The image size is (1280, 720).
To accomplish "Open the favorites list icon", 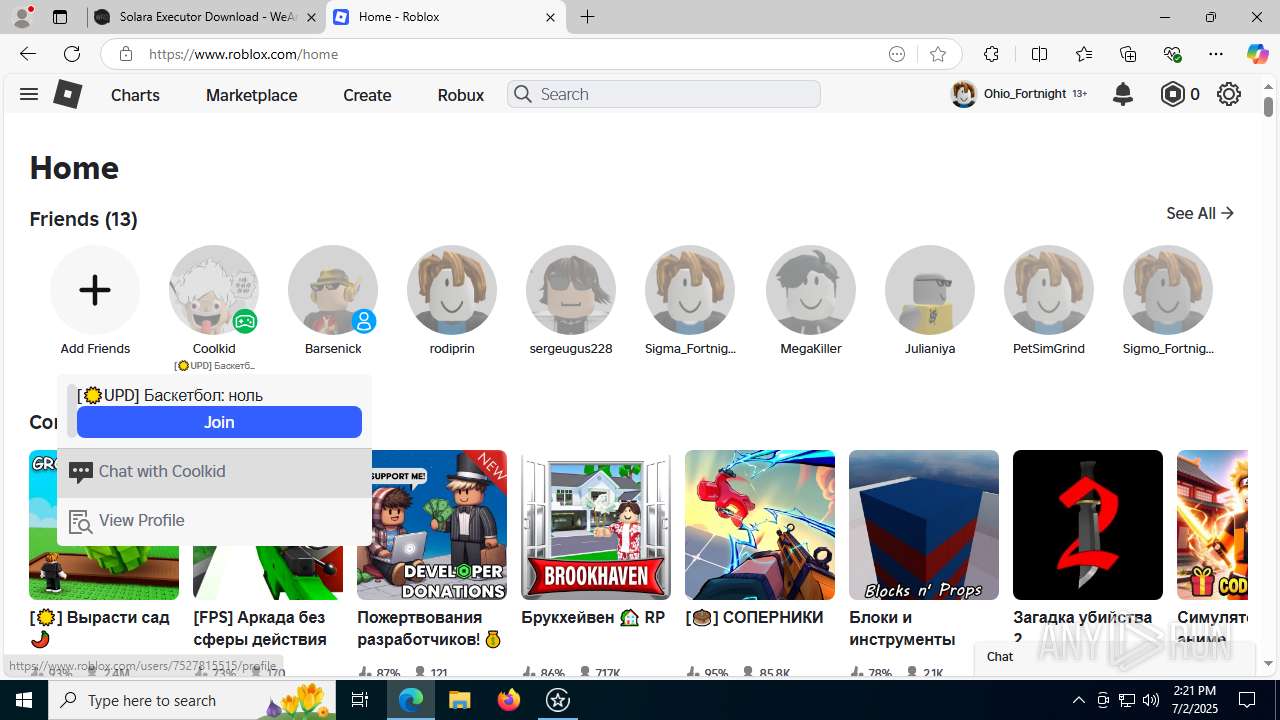I will [1084, 54].
